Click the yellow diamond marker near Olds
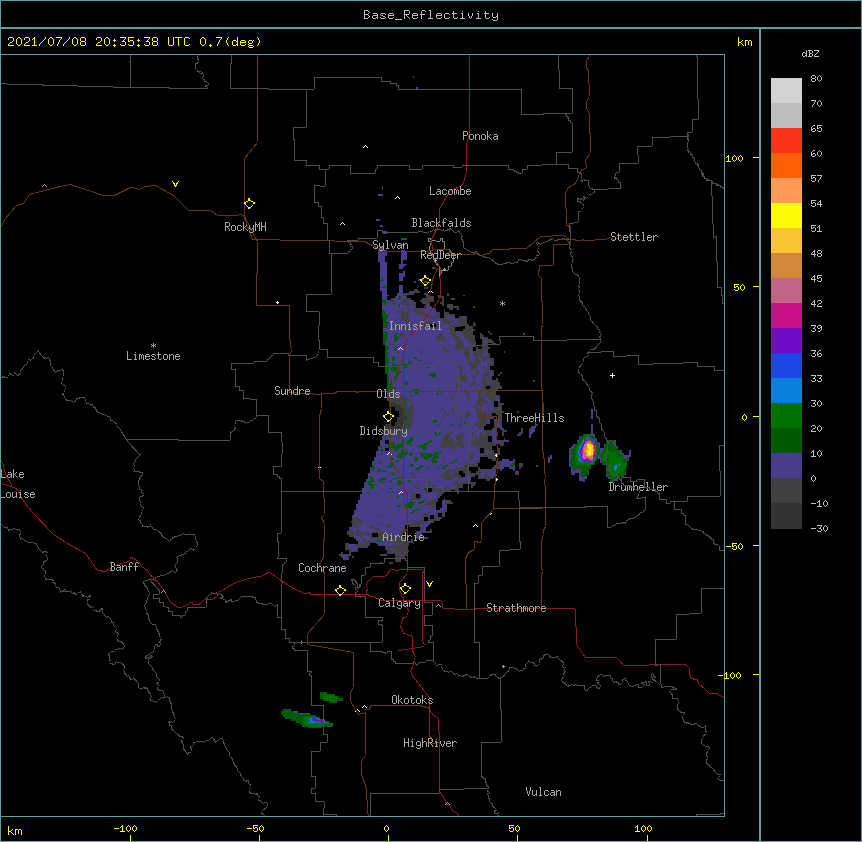The width and height of the screenshot is (862, 842). 389,417
